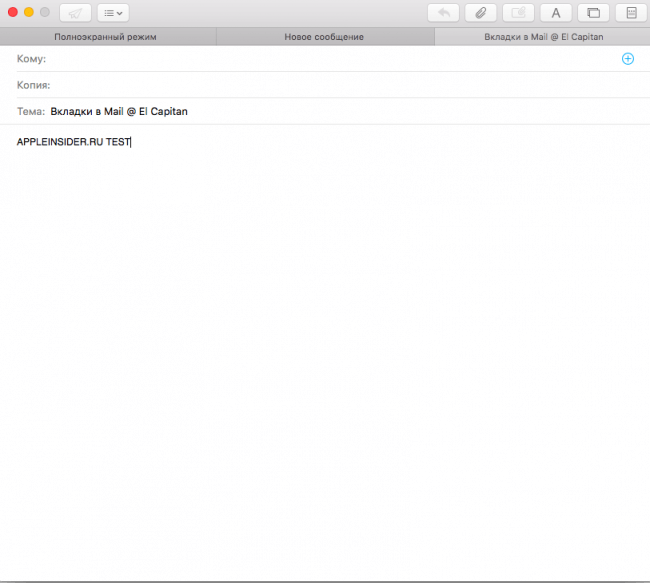
Task: Open the header fields list dropdown
Action: pos(113,13)
